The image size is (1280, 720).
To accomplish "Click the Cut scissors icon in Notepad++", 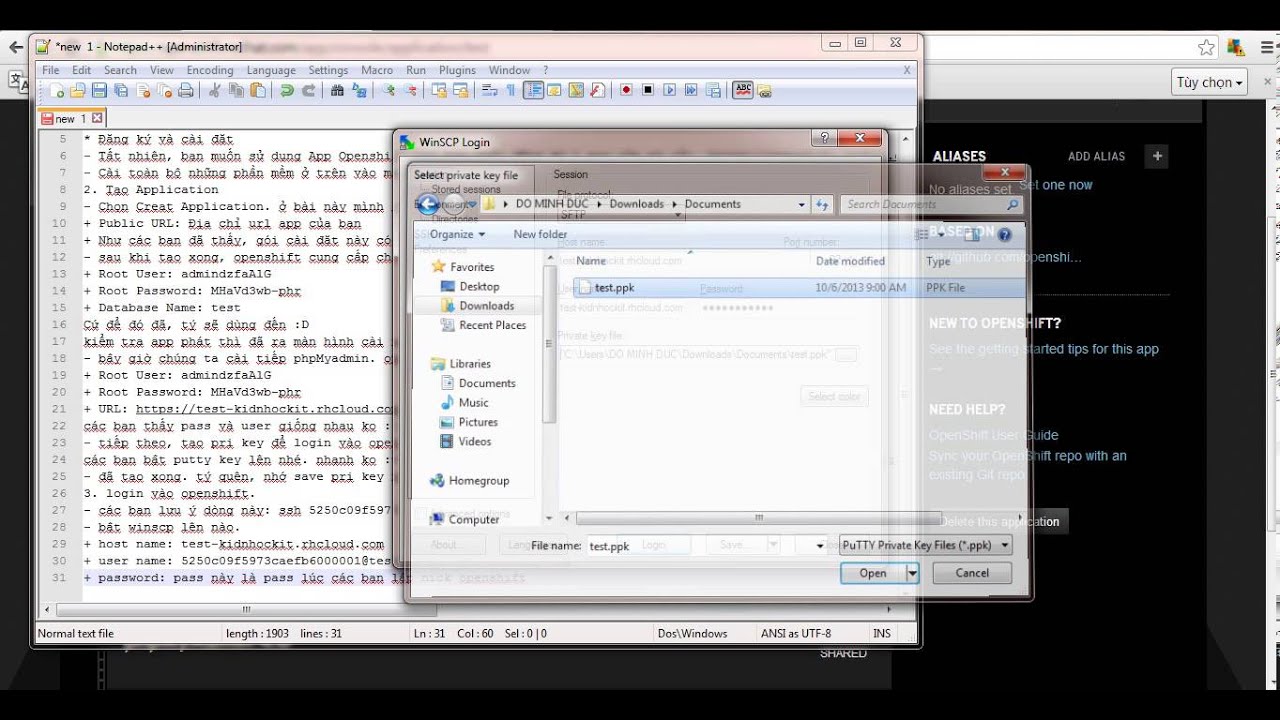I will click(214, 90).
